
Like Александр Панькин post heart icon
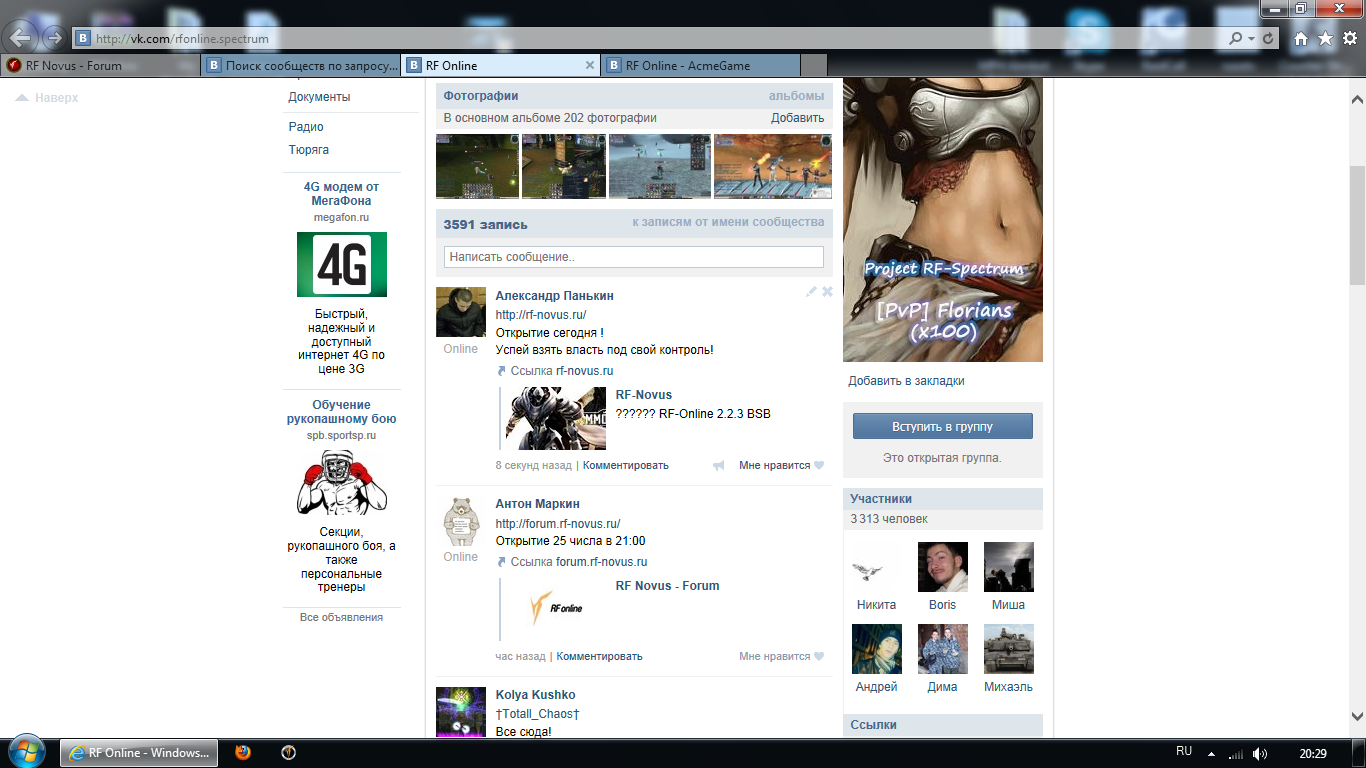tap(819, 465)
